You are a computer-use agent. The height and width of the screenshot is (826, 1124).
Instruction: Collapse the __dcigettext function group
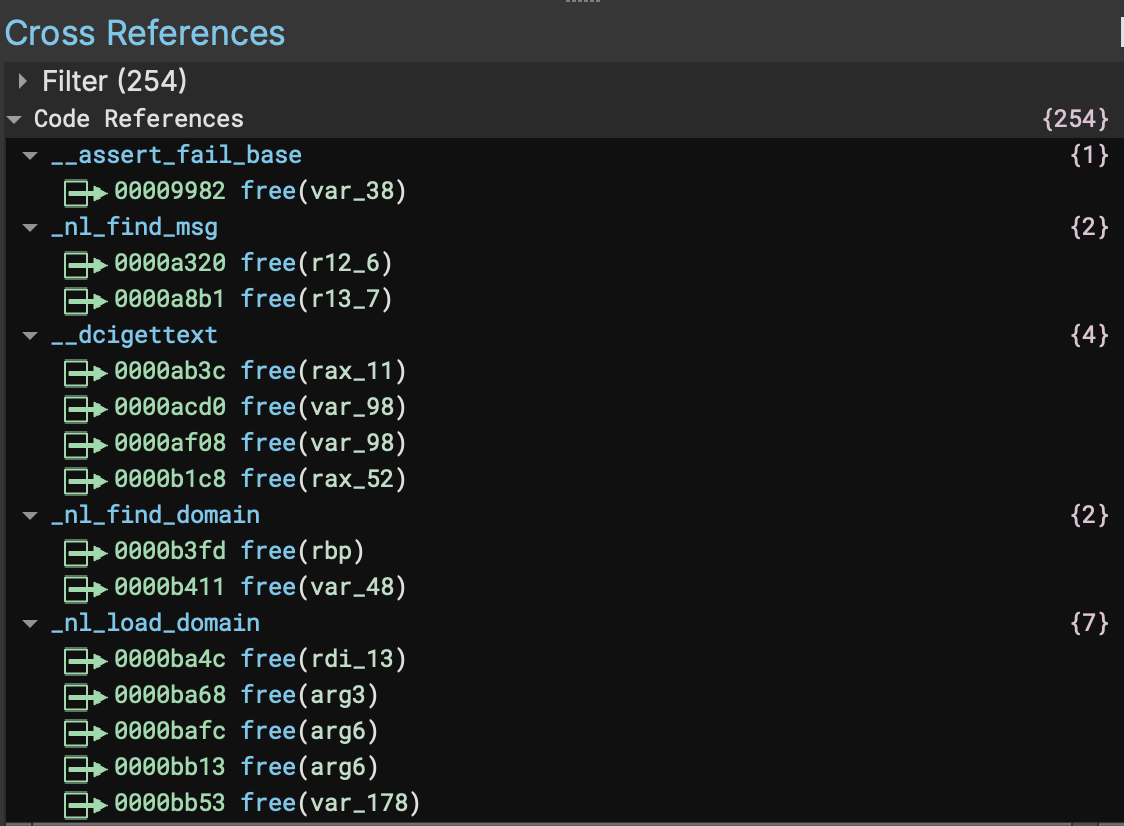(x=31, y=335)
